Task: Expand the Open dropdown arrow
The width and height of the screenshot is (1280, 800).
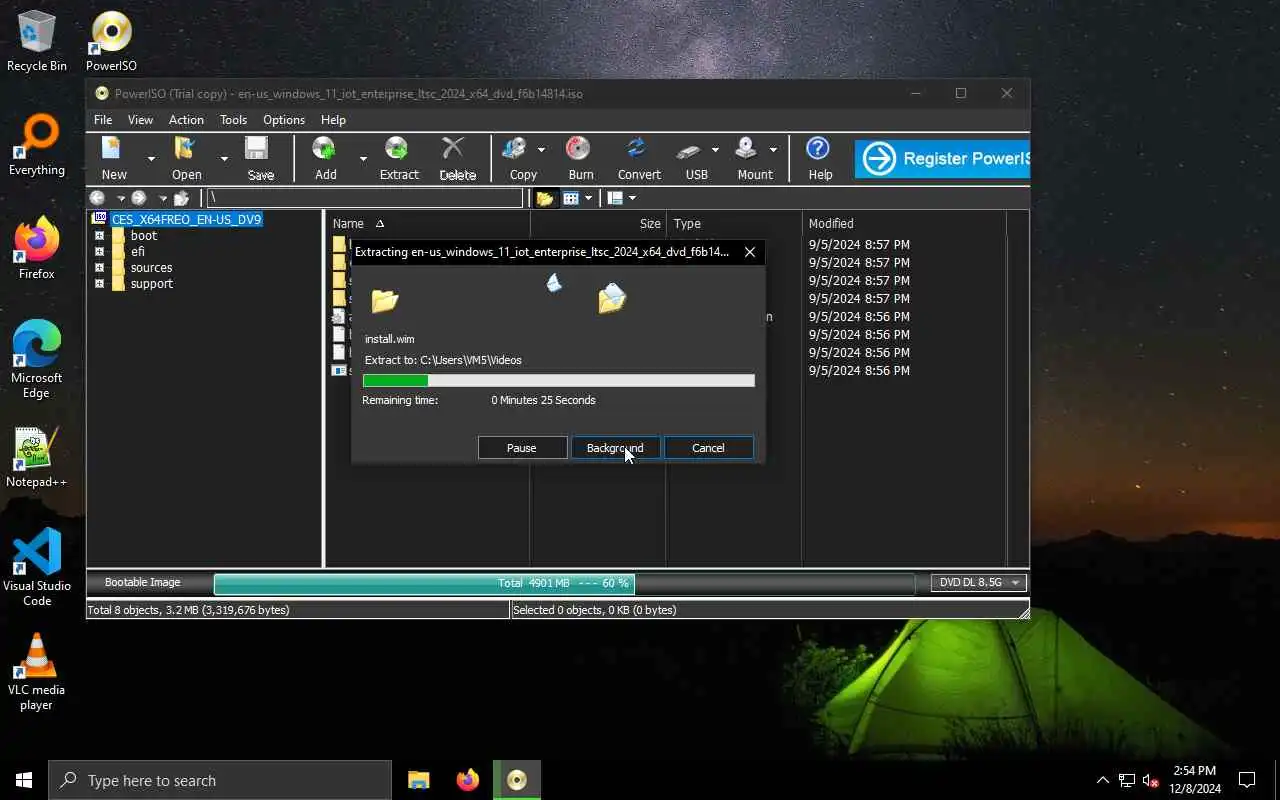Action: (224, 158)
